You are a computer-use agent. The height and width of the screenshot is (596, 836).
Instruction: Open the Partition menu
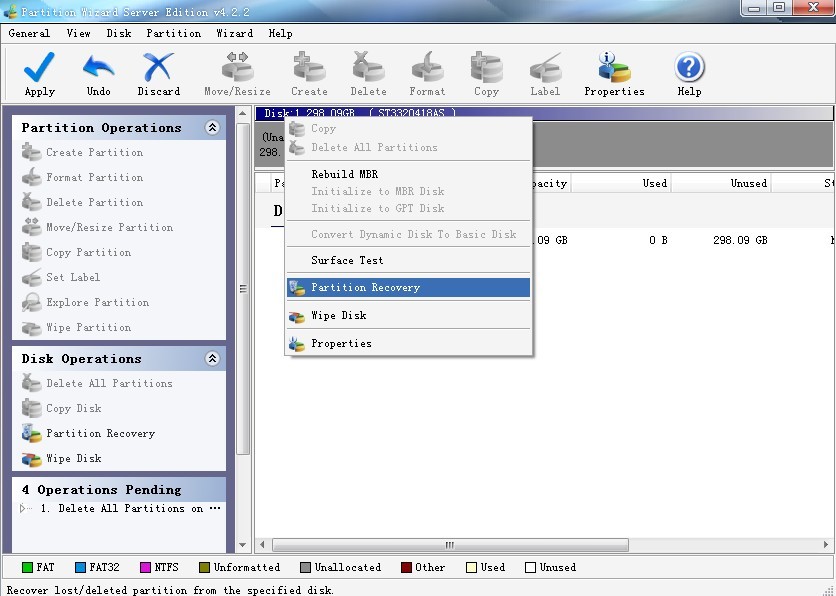[x=174, y=33]
